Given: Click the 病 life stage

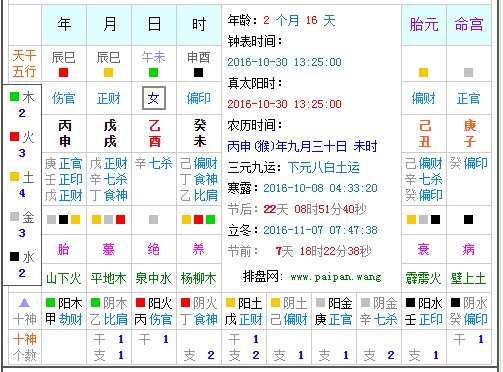Looking at the screenshot, I should (468, 249).
